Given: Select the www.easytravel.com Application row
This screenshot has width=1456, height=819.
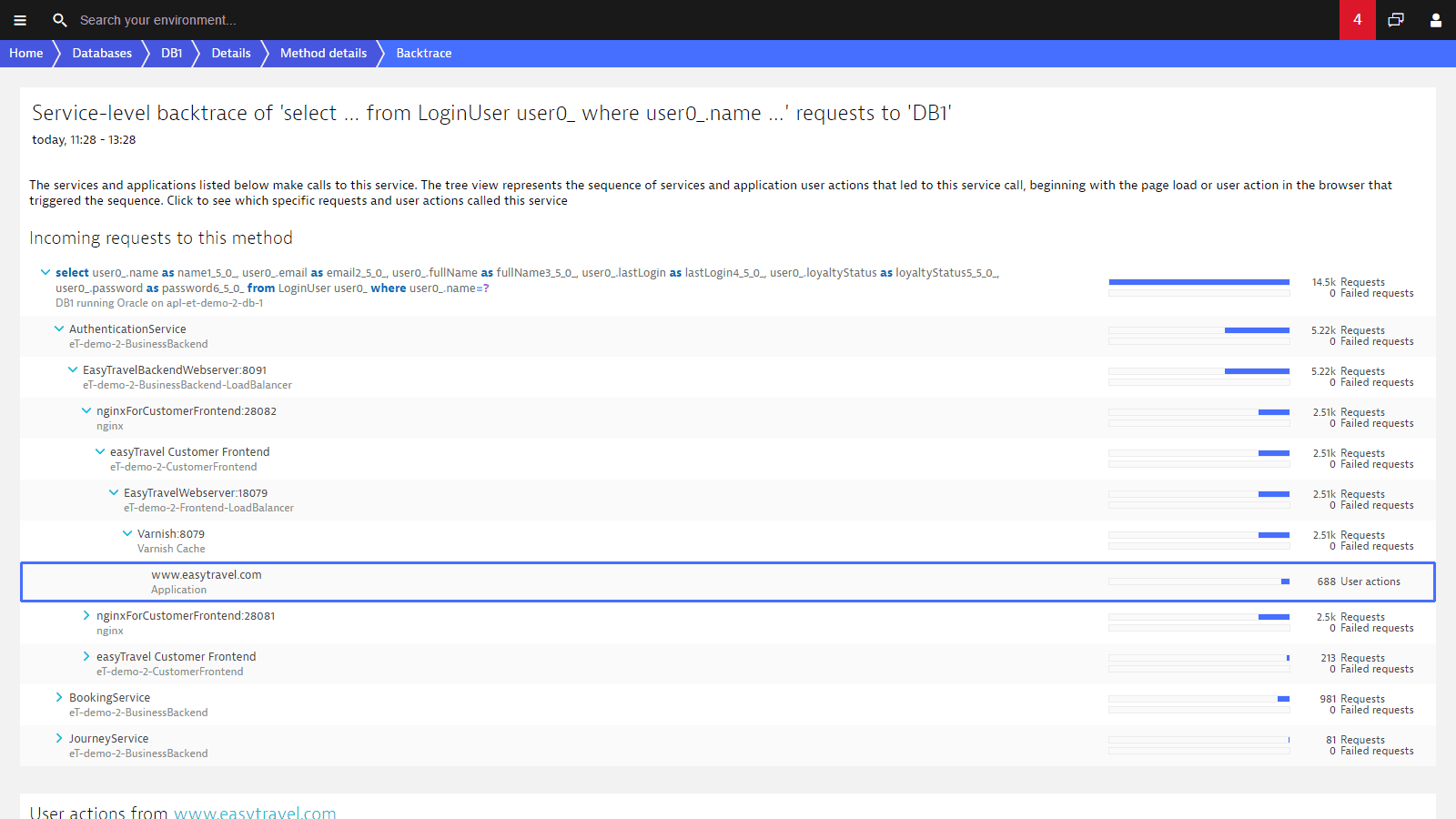Looking at the screenshot, I should click(x=728, y=581).
